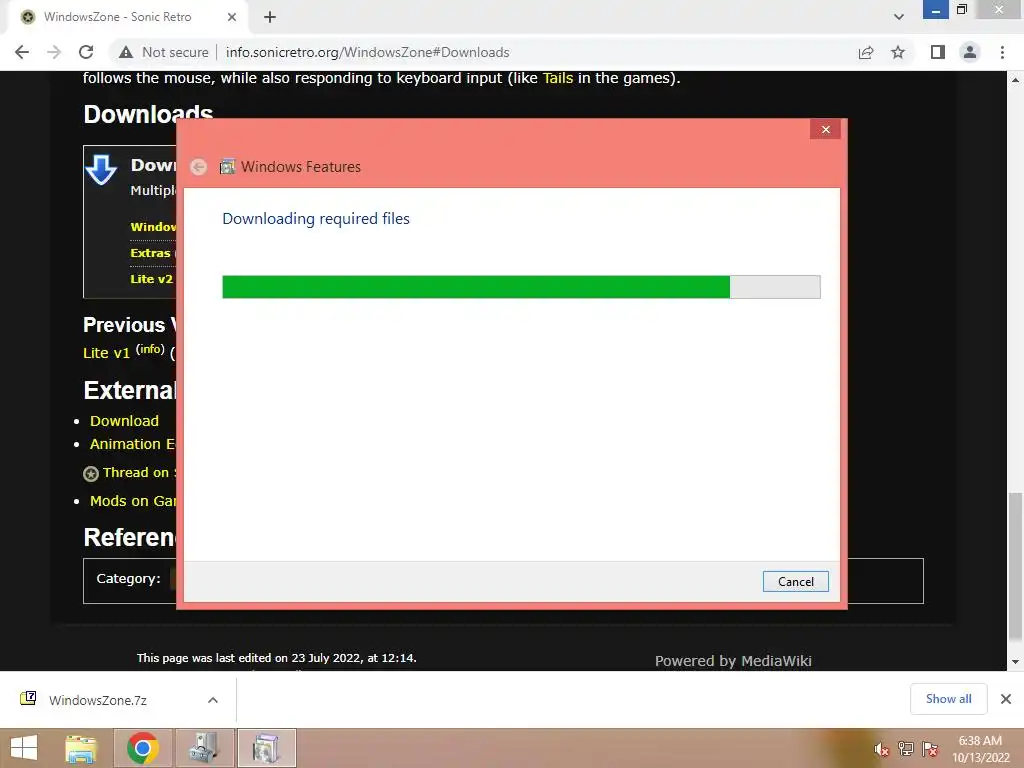
Task: Open File Explorer from taskbar
Action: [x=81, y=748]
